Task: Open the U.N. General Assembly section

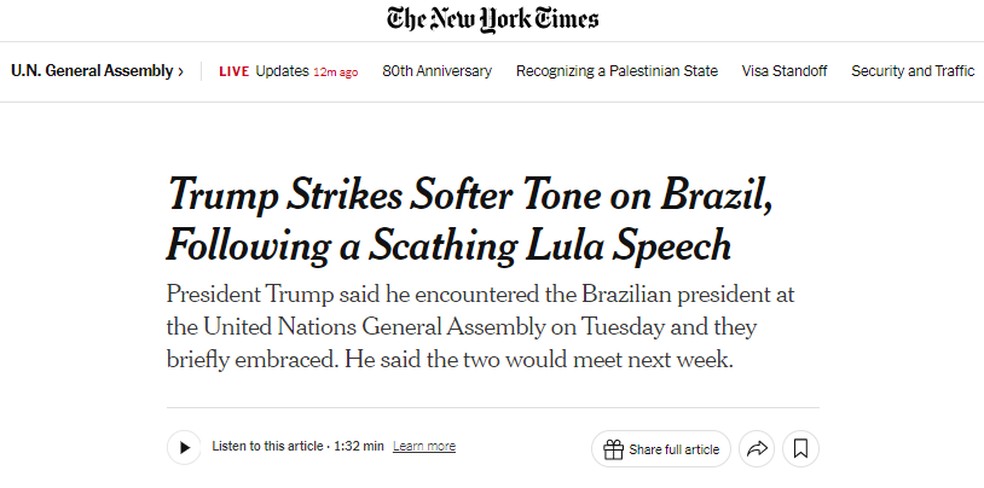Action: point(91,71)
